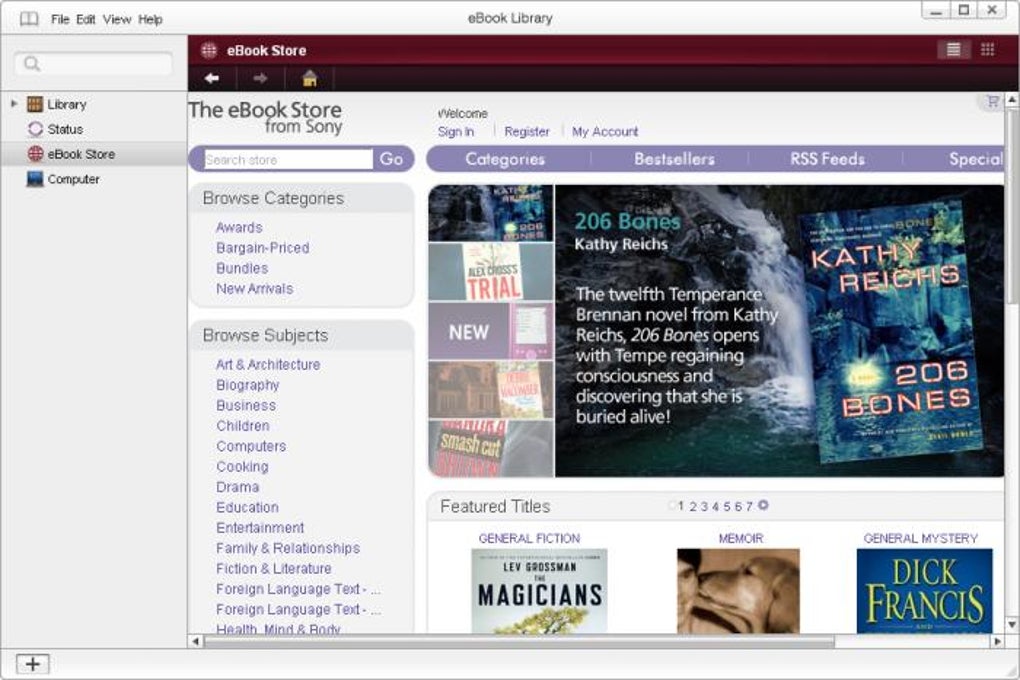Open the Awards category

239,227
